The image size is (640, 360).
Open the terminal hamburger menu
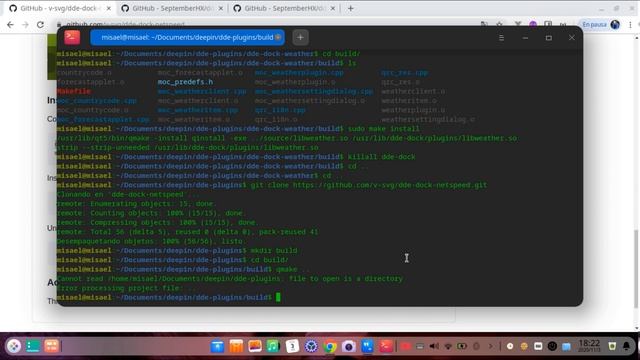point(501,38)
